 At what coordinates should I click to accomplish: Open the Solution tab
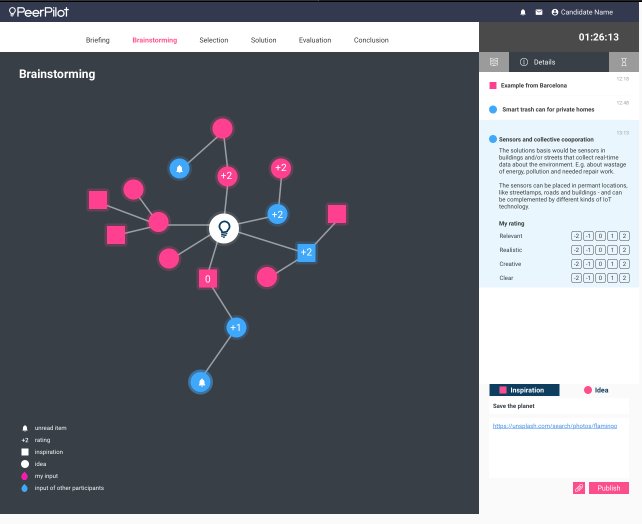pyautogui.click(x=263, y=40)
